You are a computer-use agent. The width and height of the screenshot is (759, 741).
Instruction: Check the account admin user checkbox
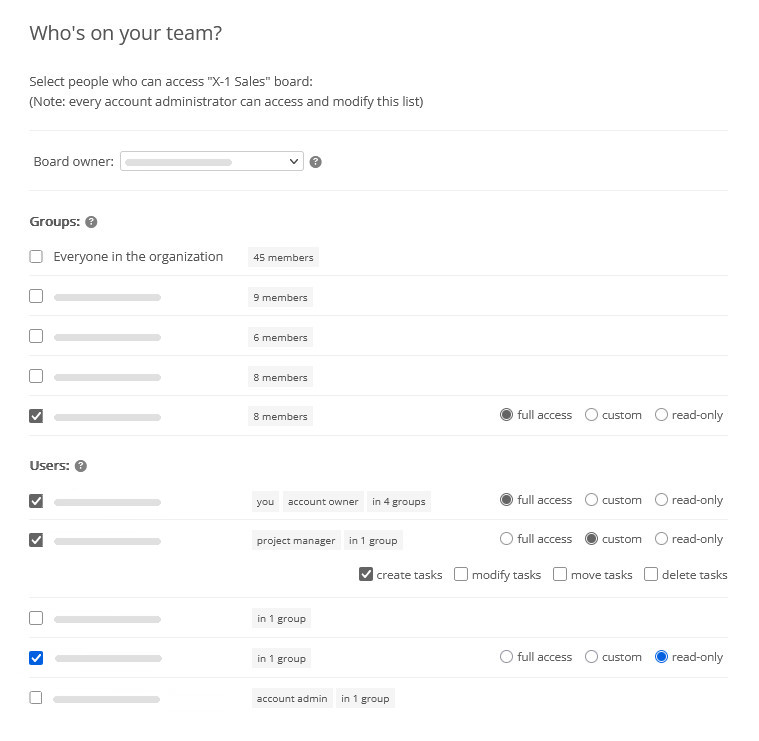[36, 697]
